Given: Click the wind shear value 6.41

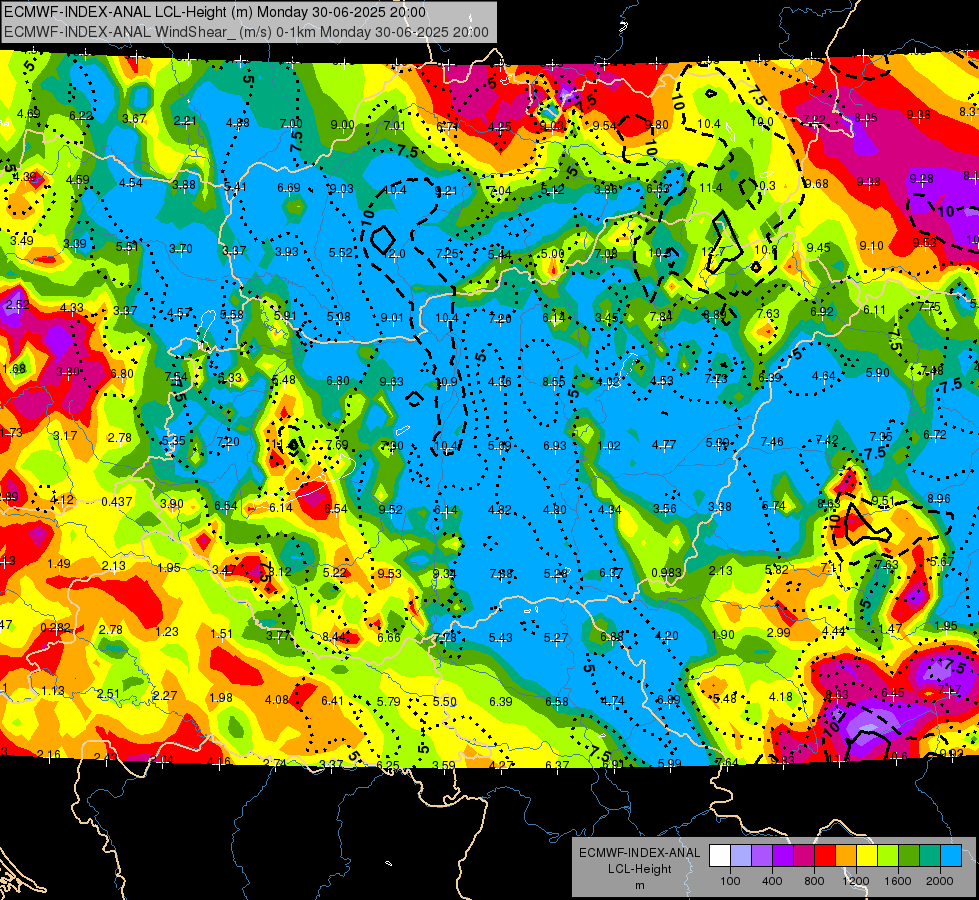Looking at the screenshot, I should coord(332,701).
